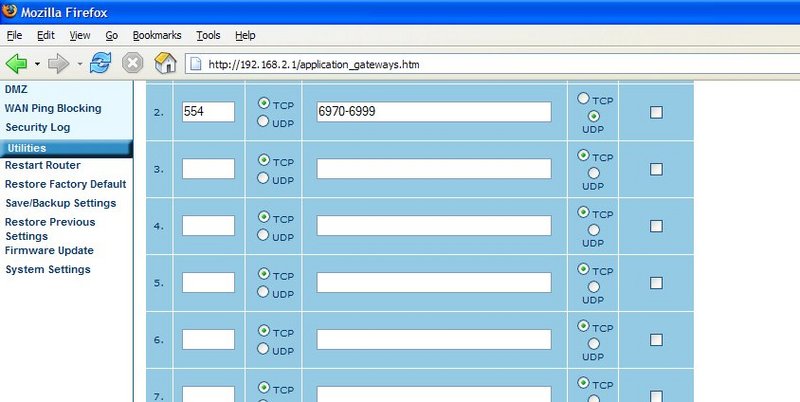Open the Forward button history dropdown arrow

click(x=78, y=64)
